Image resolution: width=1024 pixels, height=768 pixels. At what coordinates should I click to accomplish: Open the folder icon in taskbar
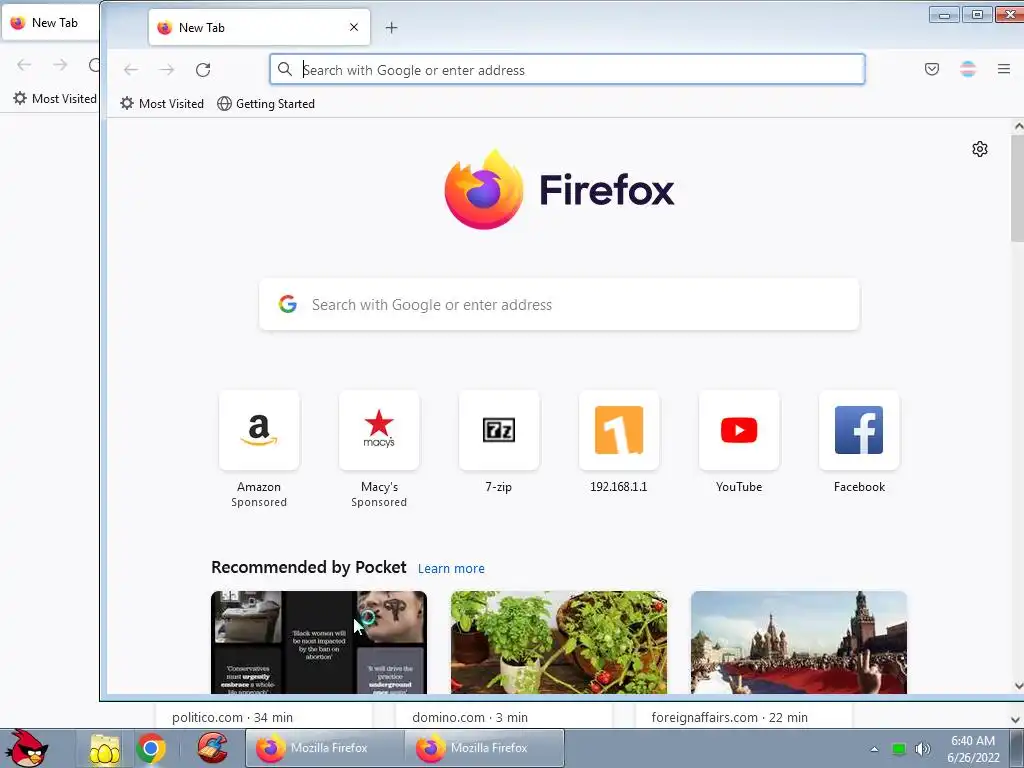pos(104,749)
